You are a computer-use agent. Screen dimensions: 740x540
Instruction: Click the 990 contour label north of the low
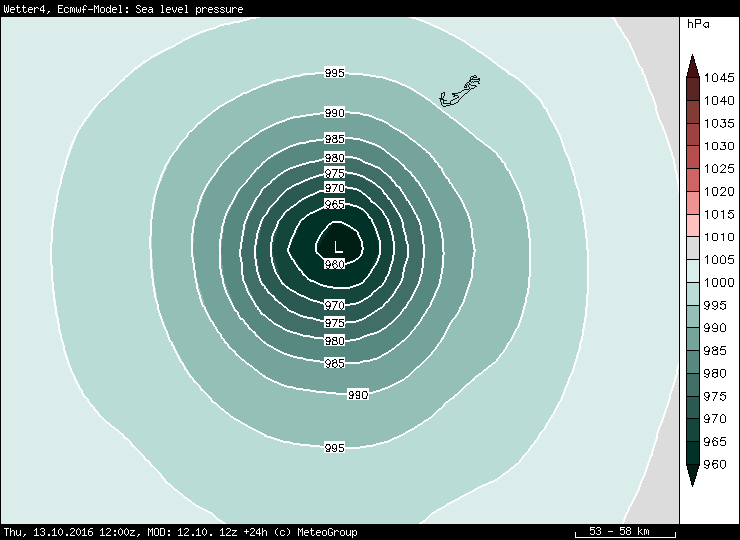click(x=335, y=113)
